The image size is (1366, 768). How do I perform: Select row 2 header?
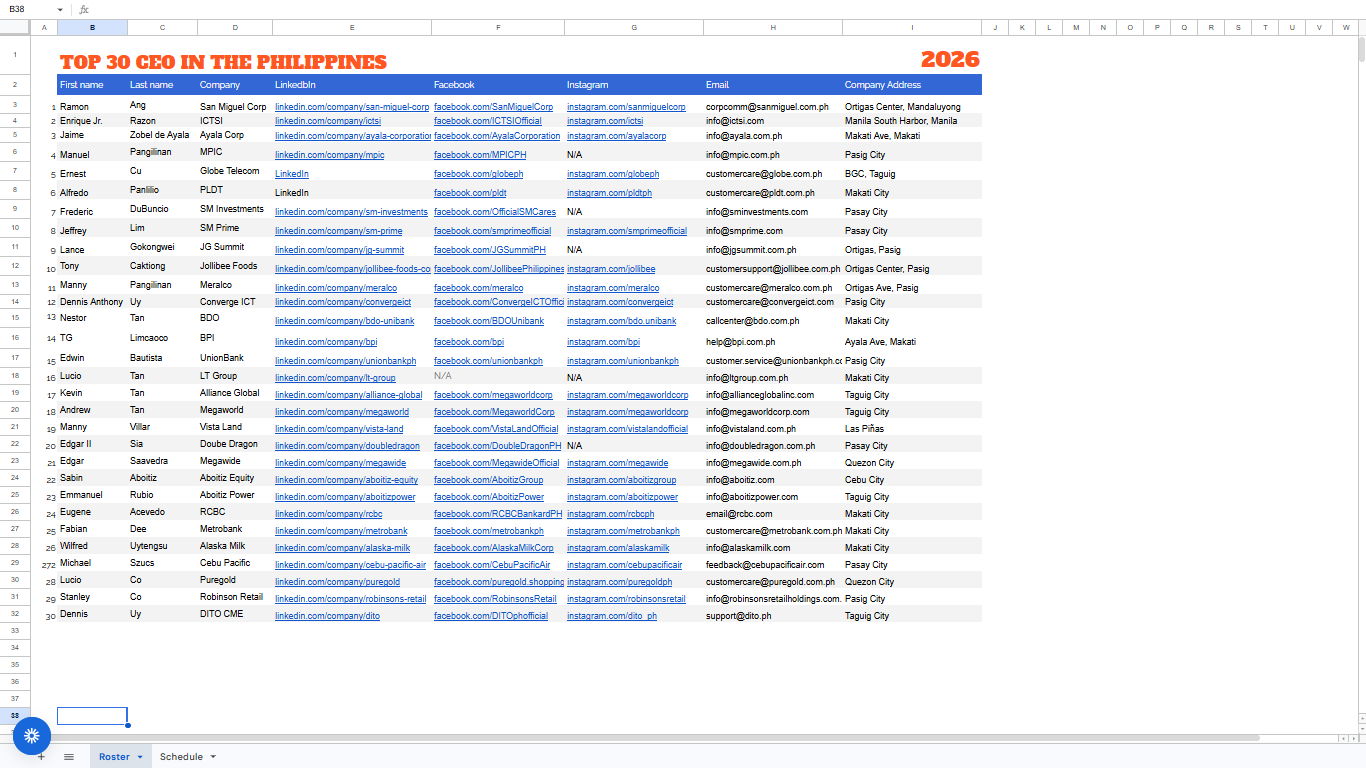[x=15, y=85]
